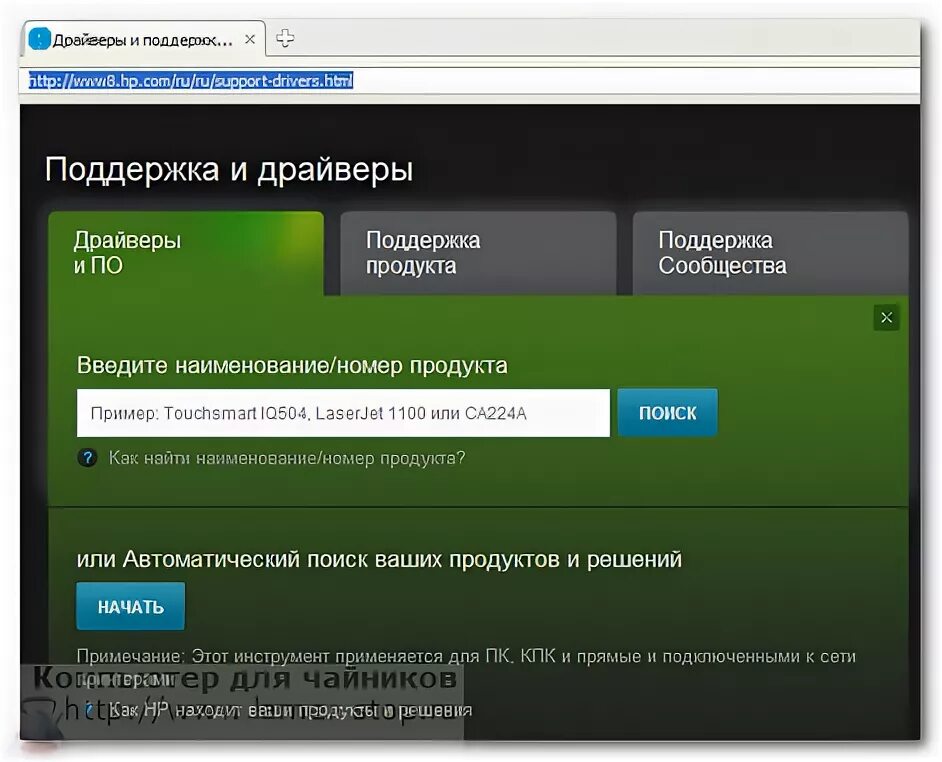The width and height of the screenshot is (942, 762).
Task: Select the Драйверы и поддержка browser tab
Action: pos(144,40)
